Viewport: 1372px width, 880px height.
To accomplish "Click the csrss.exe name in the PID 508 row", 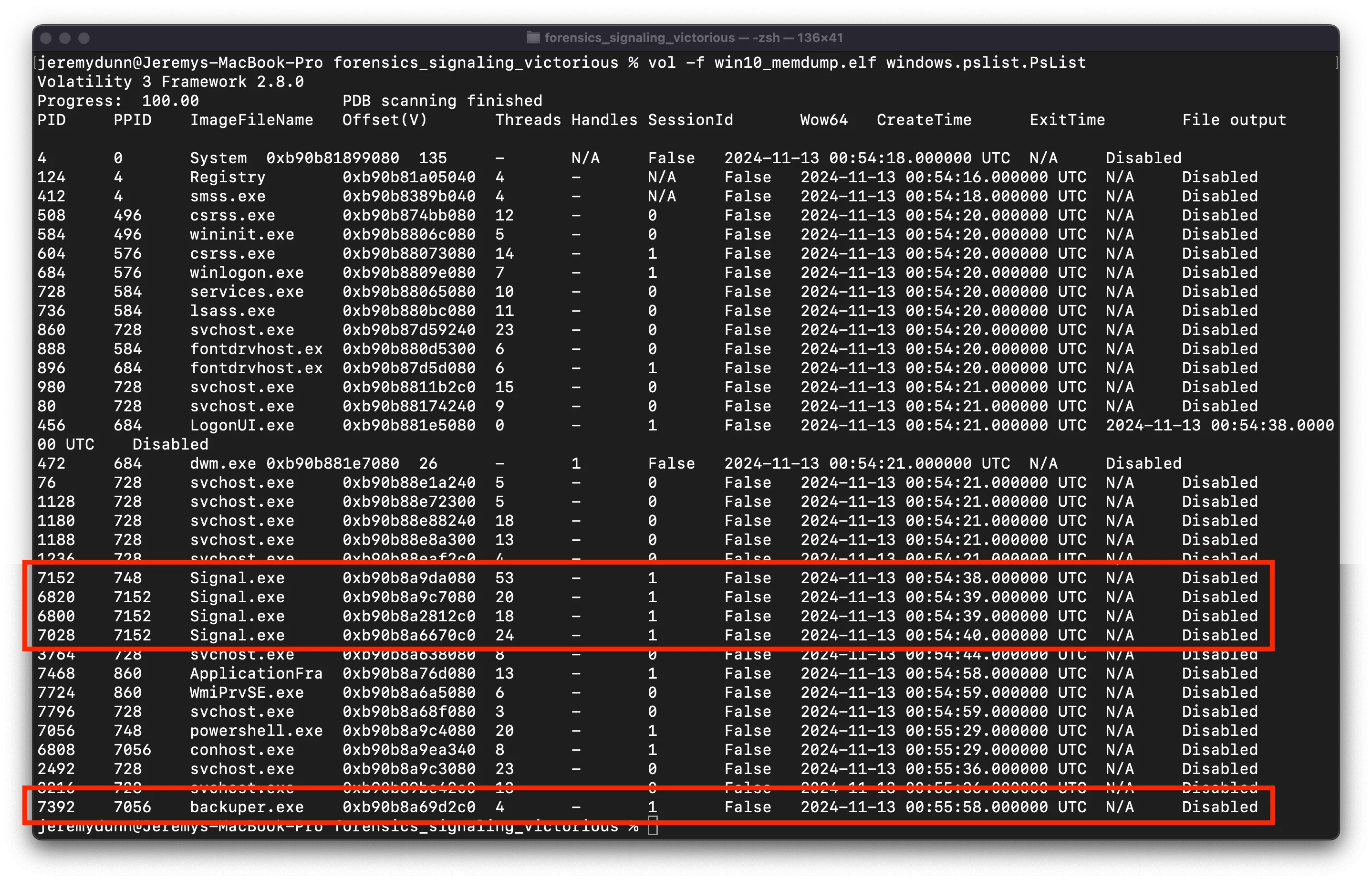I will point(232,215).
